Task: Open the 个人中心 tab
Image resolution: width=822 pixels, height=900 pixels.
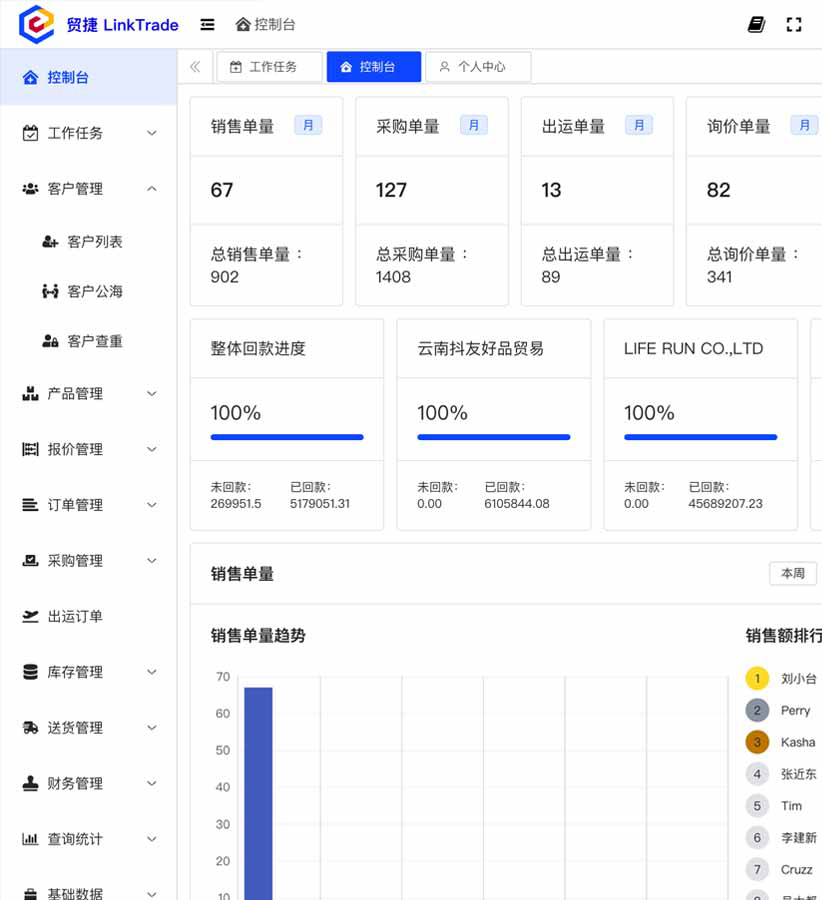Action: tap(478, 67)
